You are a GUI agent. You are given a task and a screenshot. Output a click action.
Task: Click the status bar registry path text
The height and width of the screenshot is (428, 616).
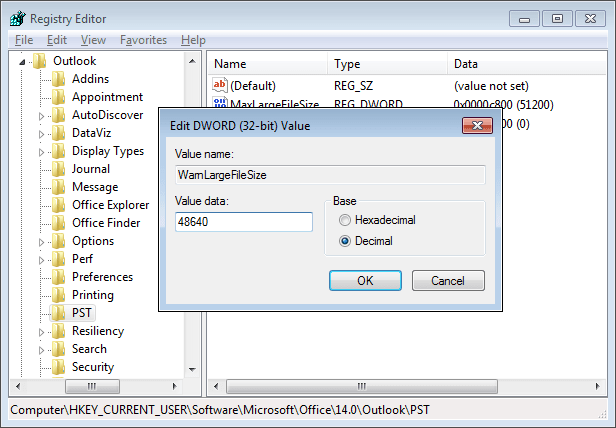(x=220, y=410)
